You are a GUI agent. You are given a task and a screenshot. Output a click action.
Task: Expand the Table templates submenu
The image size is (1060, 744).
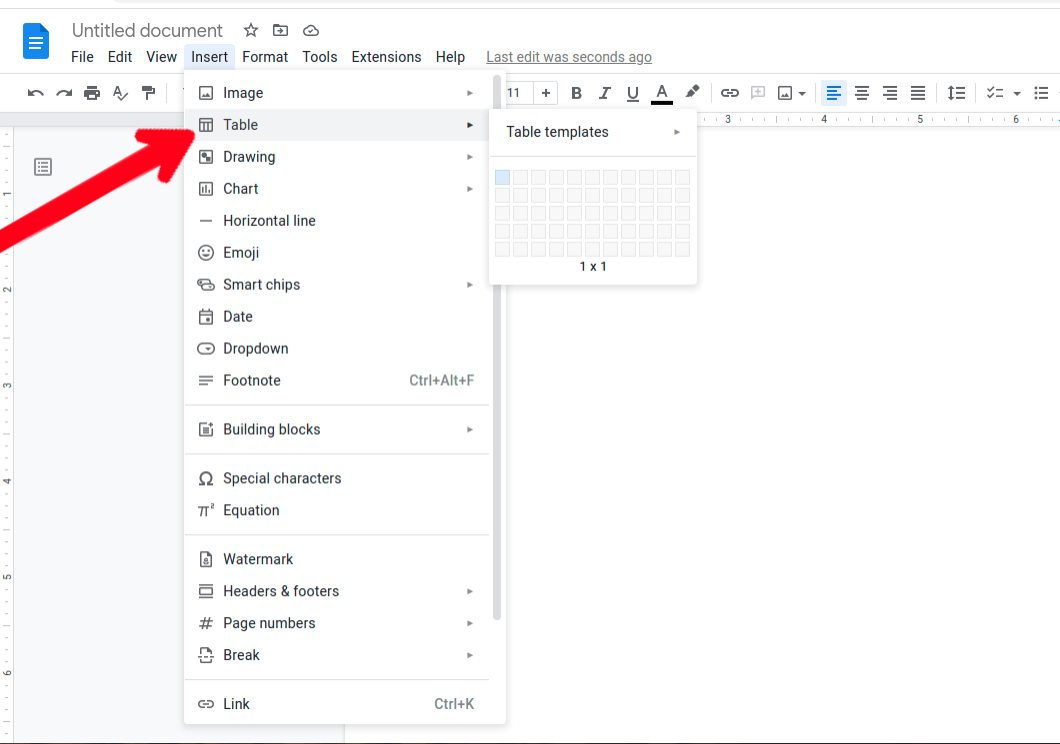(x=592, y=131)
